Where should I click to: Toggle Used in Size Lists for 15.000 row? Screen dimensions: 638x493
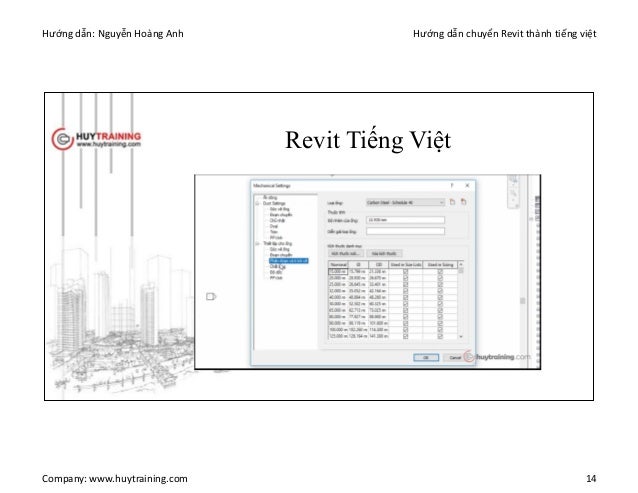405,271
